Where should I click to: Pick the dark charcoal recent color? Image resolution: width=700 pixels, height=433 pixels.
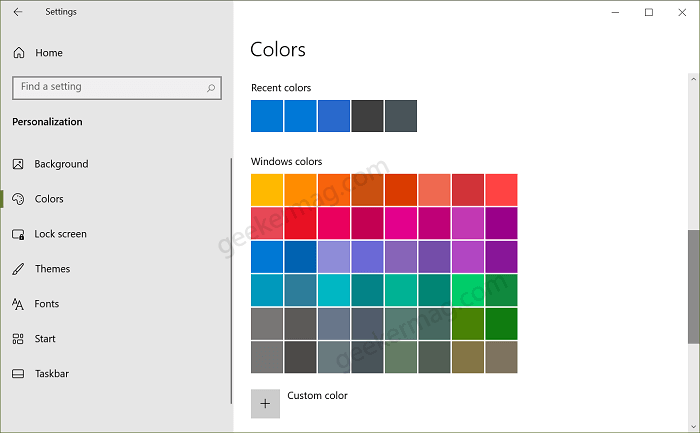[x=367, y=116]
